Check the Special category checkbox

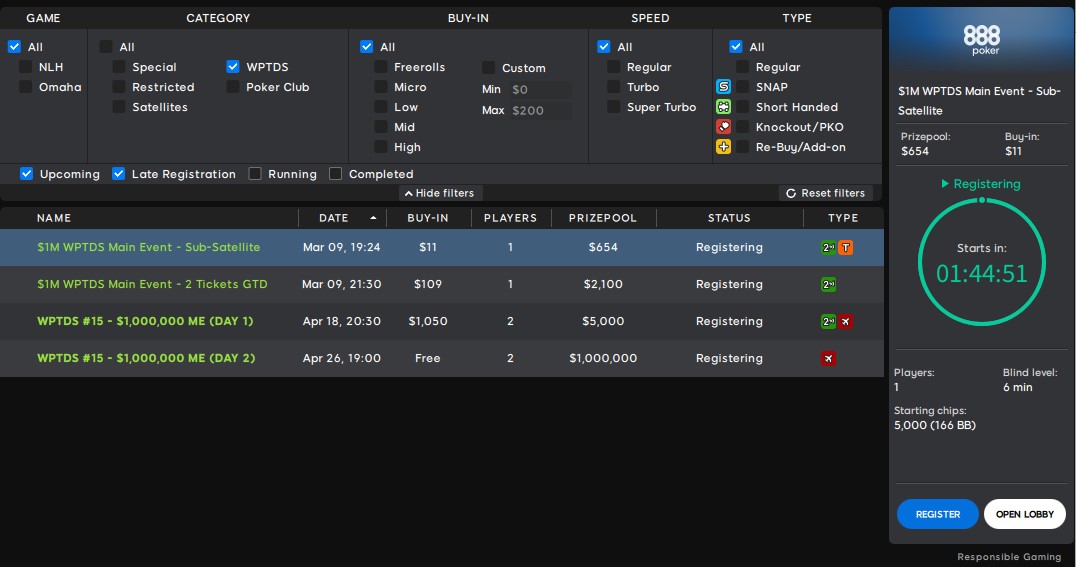tap(119, 67)
